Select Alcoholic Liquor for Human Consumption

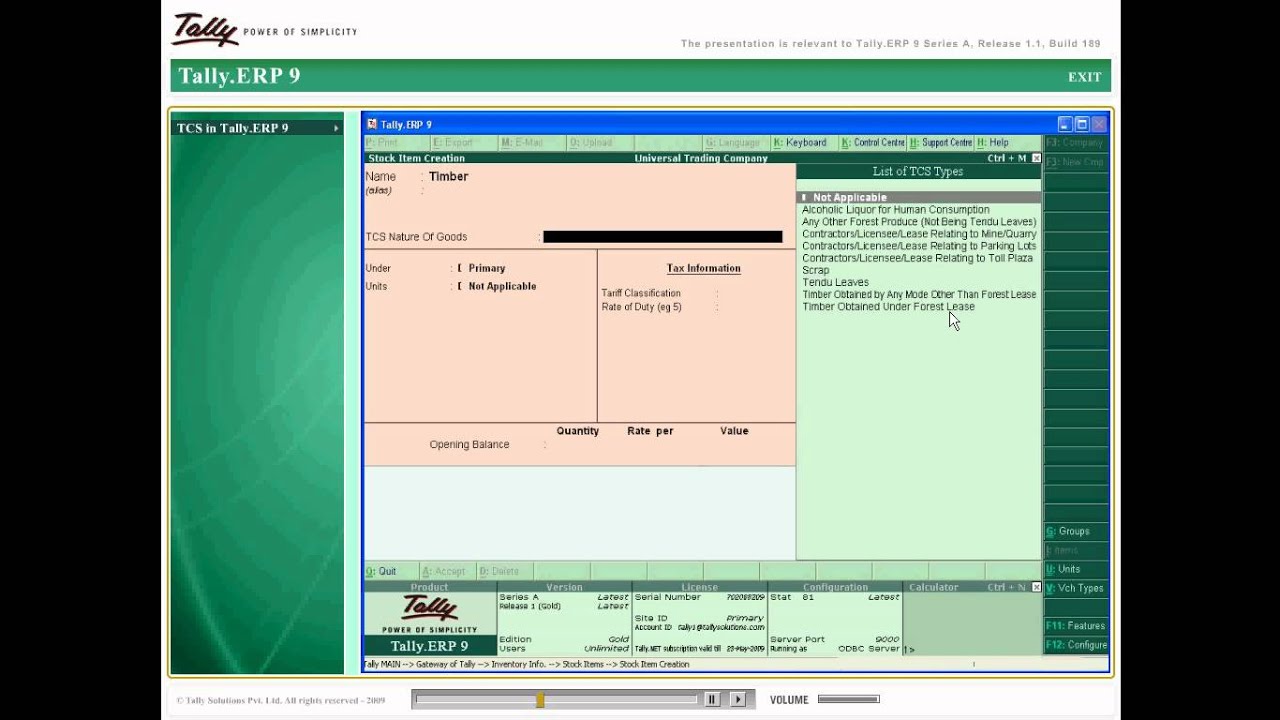(x=895, y=210)
